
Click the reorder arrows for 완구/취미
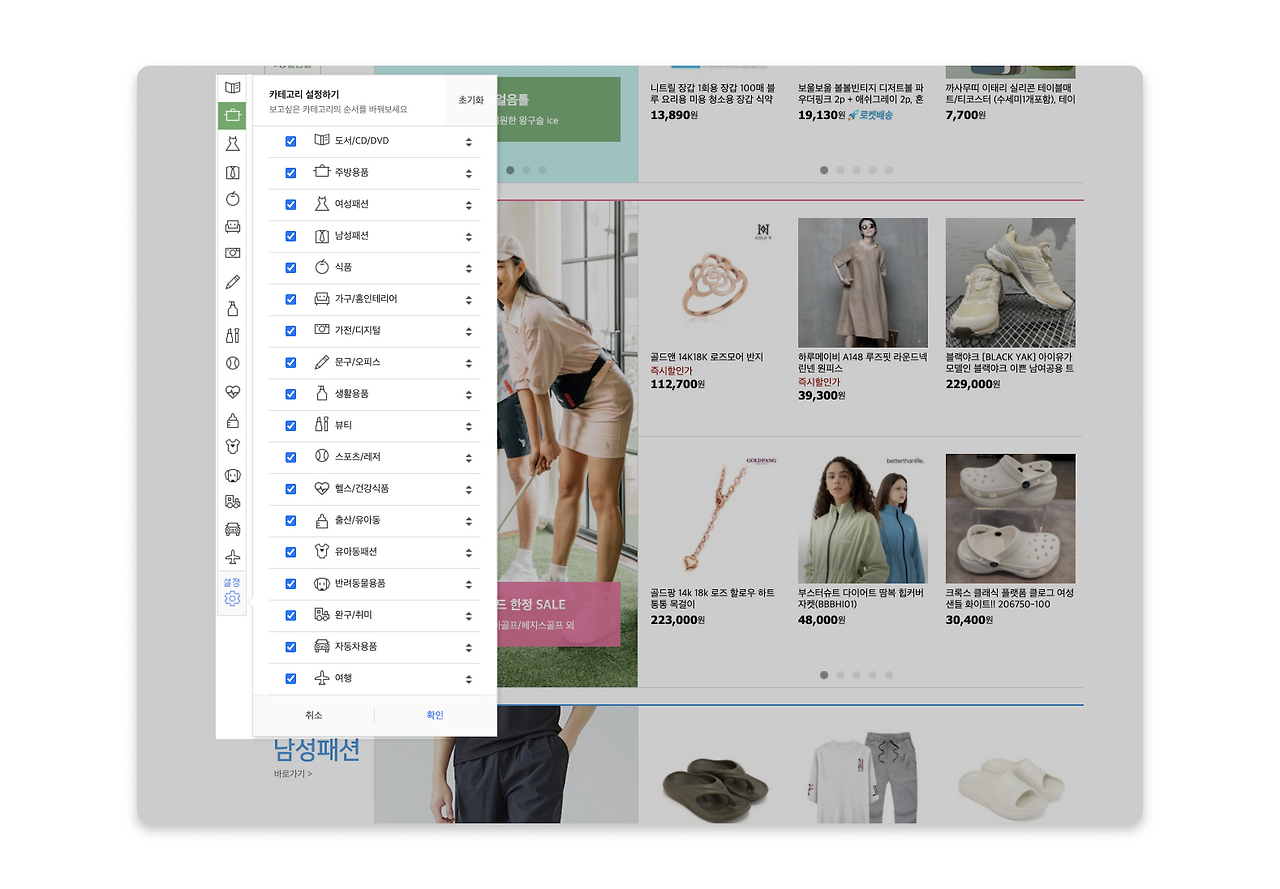pos(468,615)
